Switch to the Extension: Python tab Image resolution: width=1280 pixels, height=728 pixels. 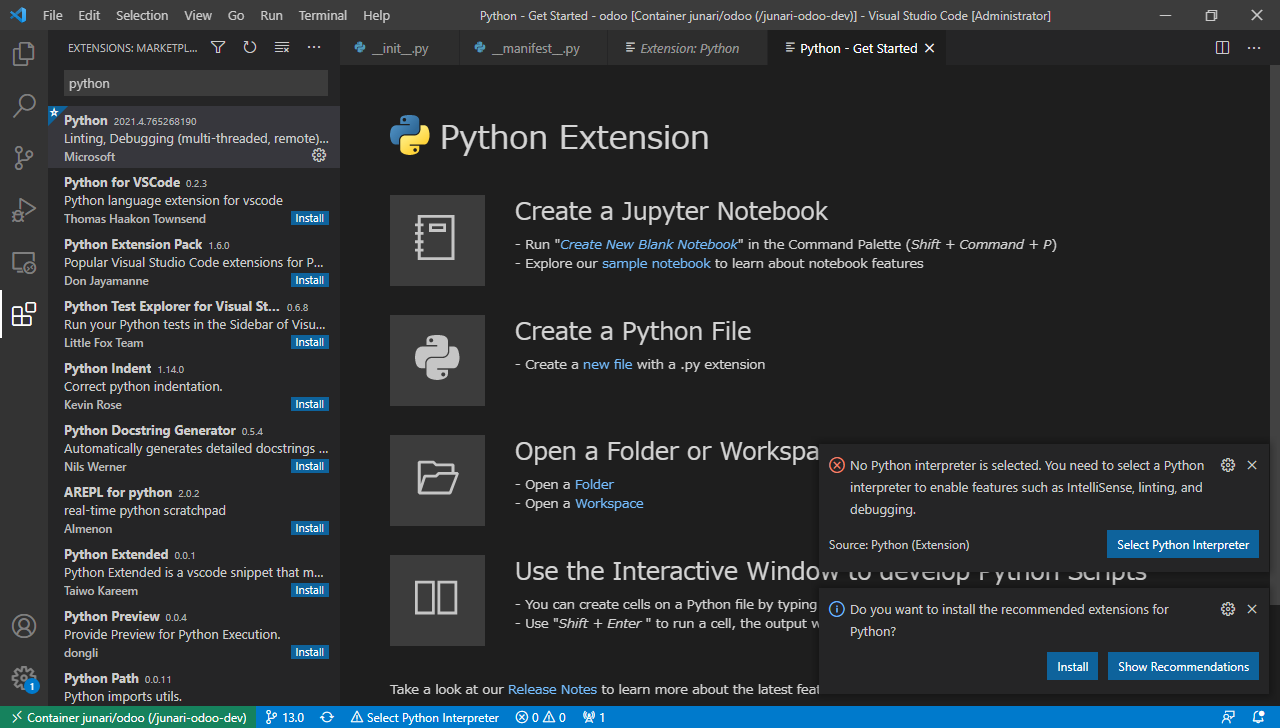click(x=688, y=48)
